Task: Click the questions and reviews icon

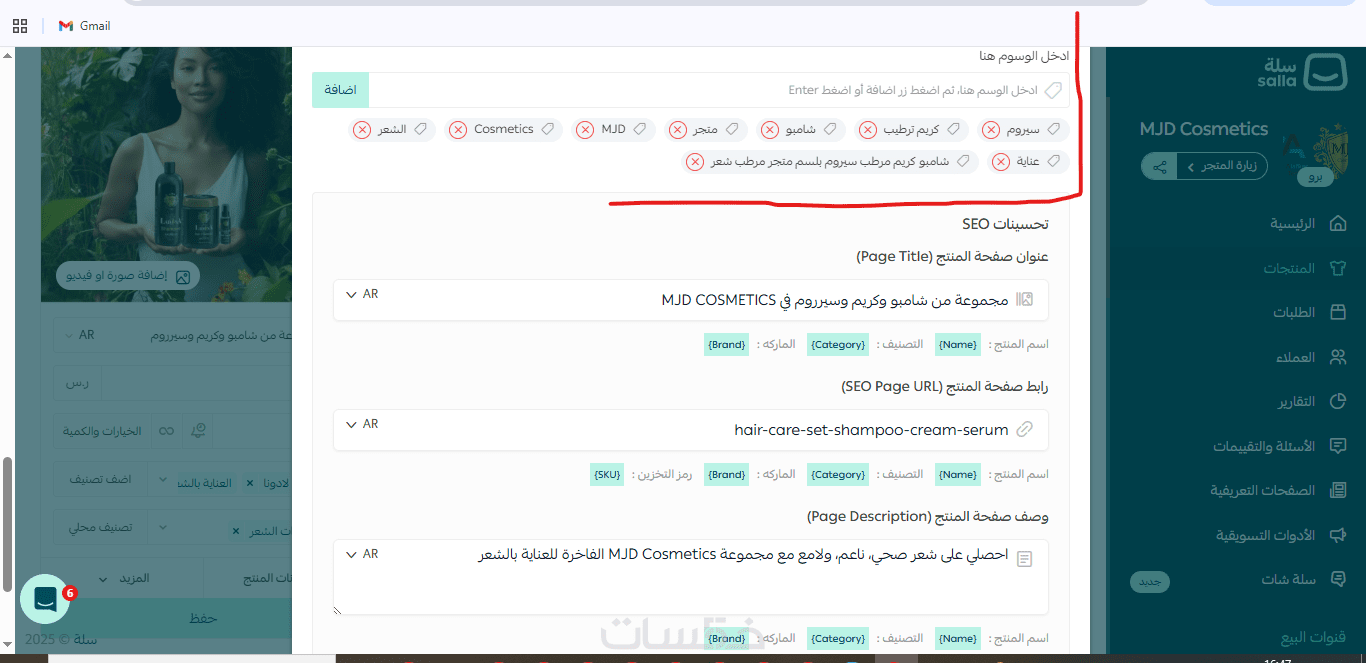Action: pyautogui.click(x=1338, y=446)
